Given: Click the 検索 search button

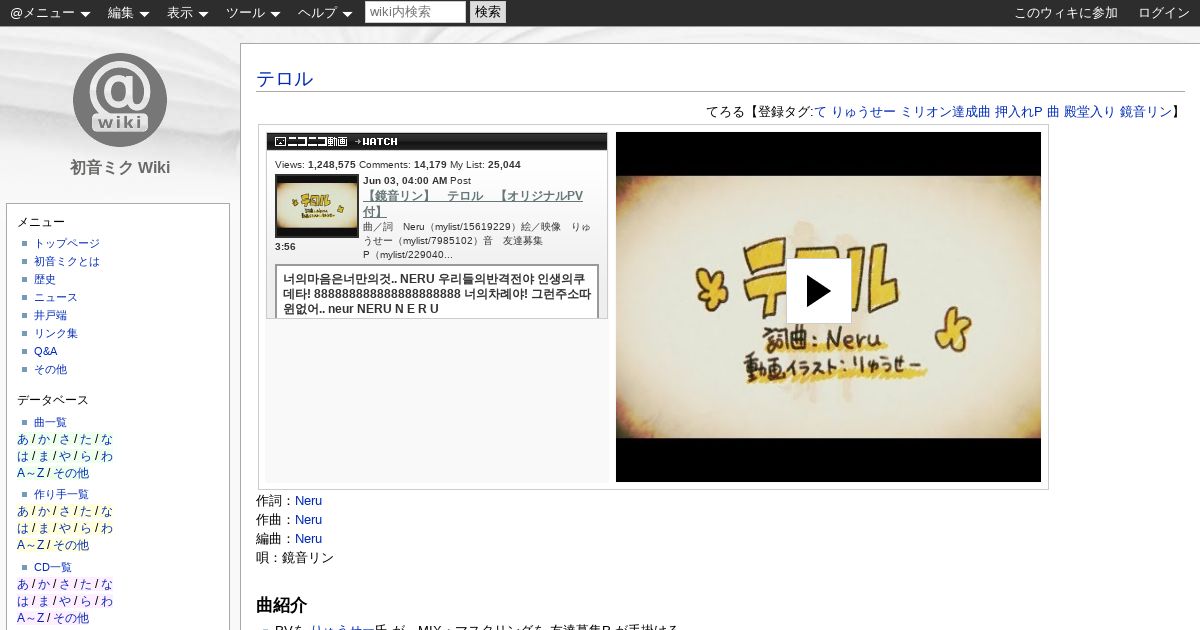Looking at the screenshot, I should [488, 12].
